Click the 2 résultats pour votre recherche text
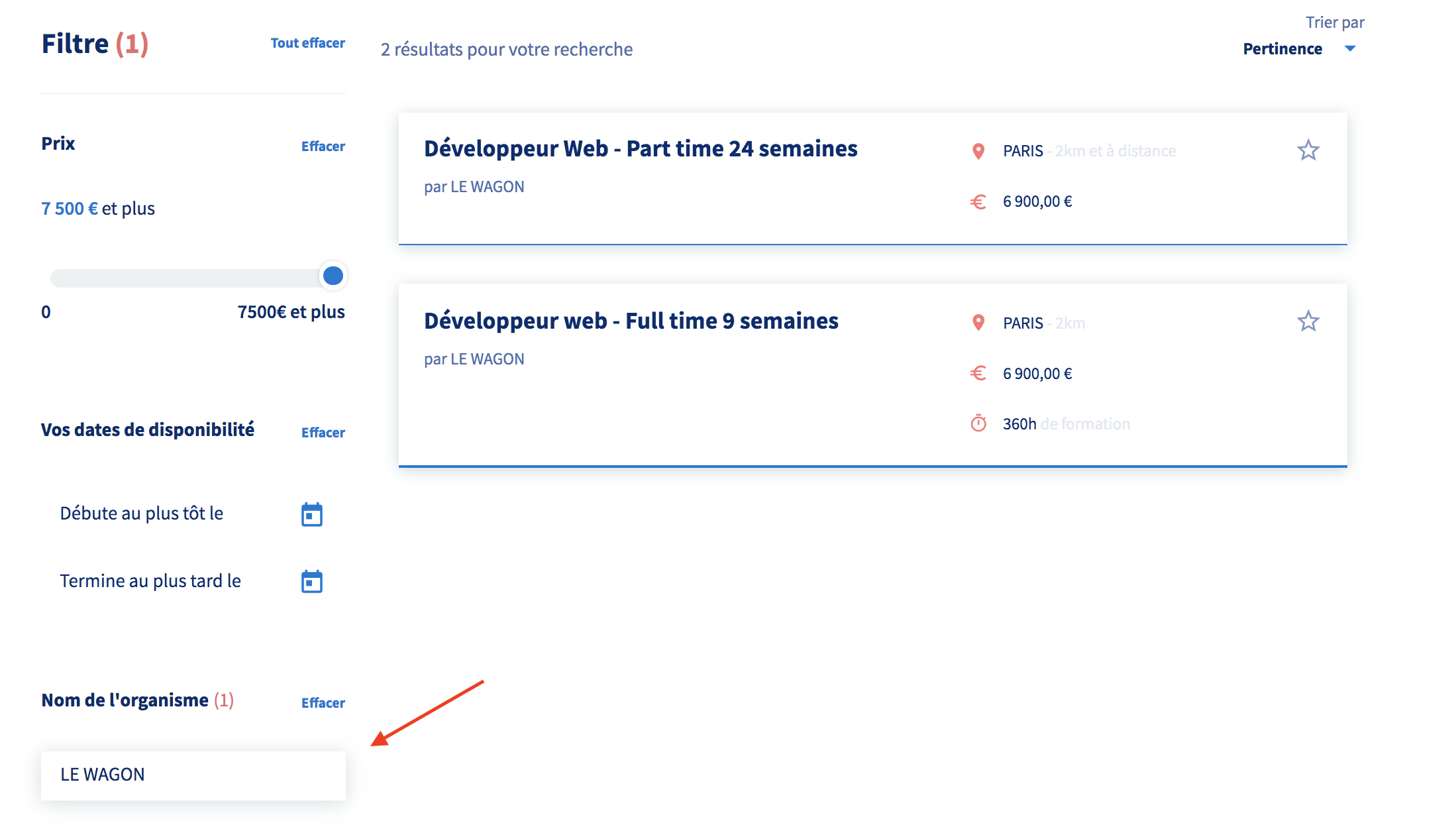Screen dimensions: 1456x831 point(507,50)
